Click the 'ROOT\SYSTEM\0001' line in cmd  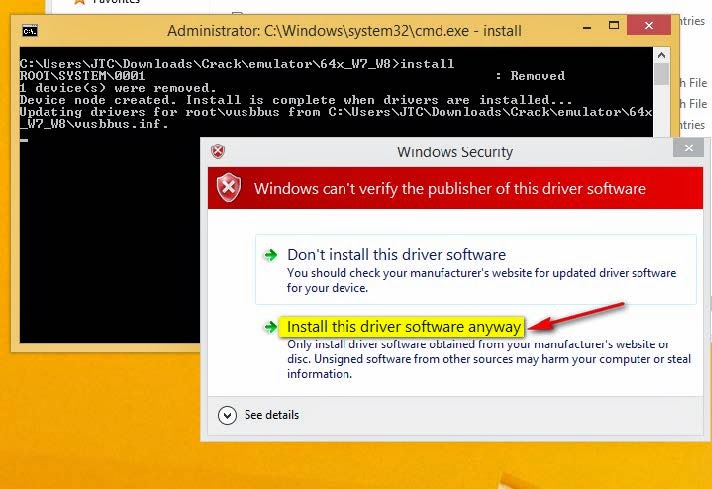(82, 76)
